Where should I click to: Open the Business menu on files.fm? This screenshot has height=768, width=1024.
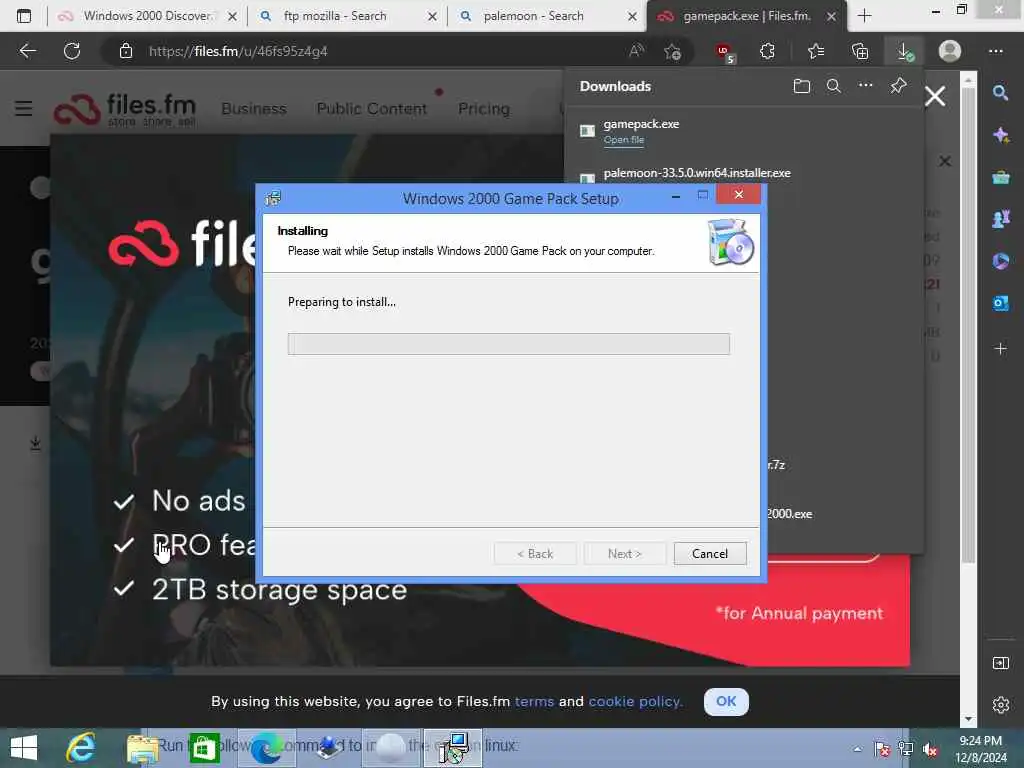point(254,108)
